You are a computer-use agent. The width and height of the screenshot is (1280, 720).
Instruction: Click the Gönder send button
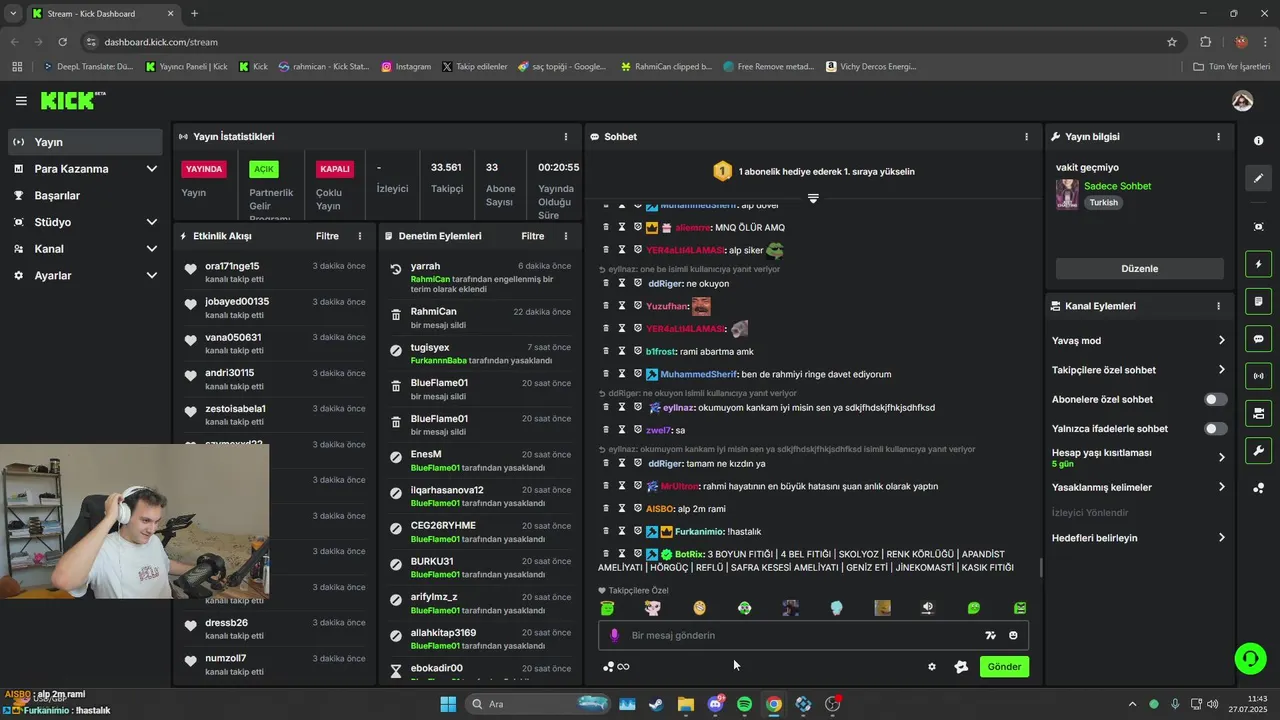tap(1004, 667)
